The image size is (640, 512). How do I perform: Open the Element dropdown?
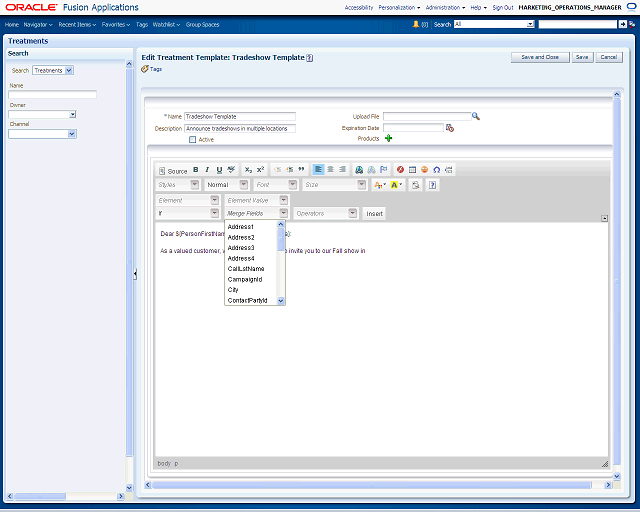click(214, 200)
